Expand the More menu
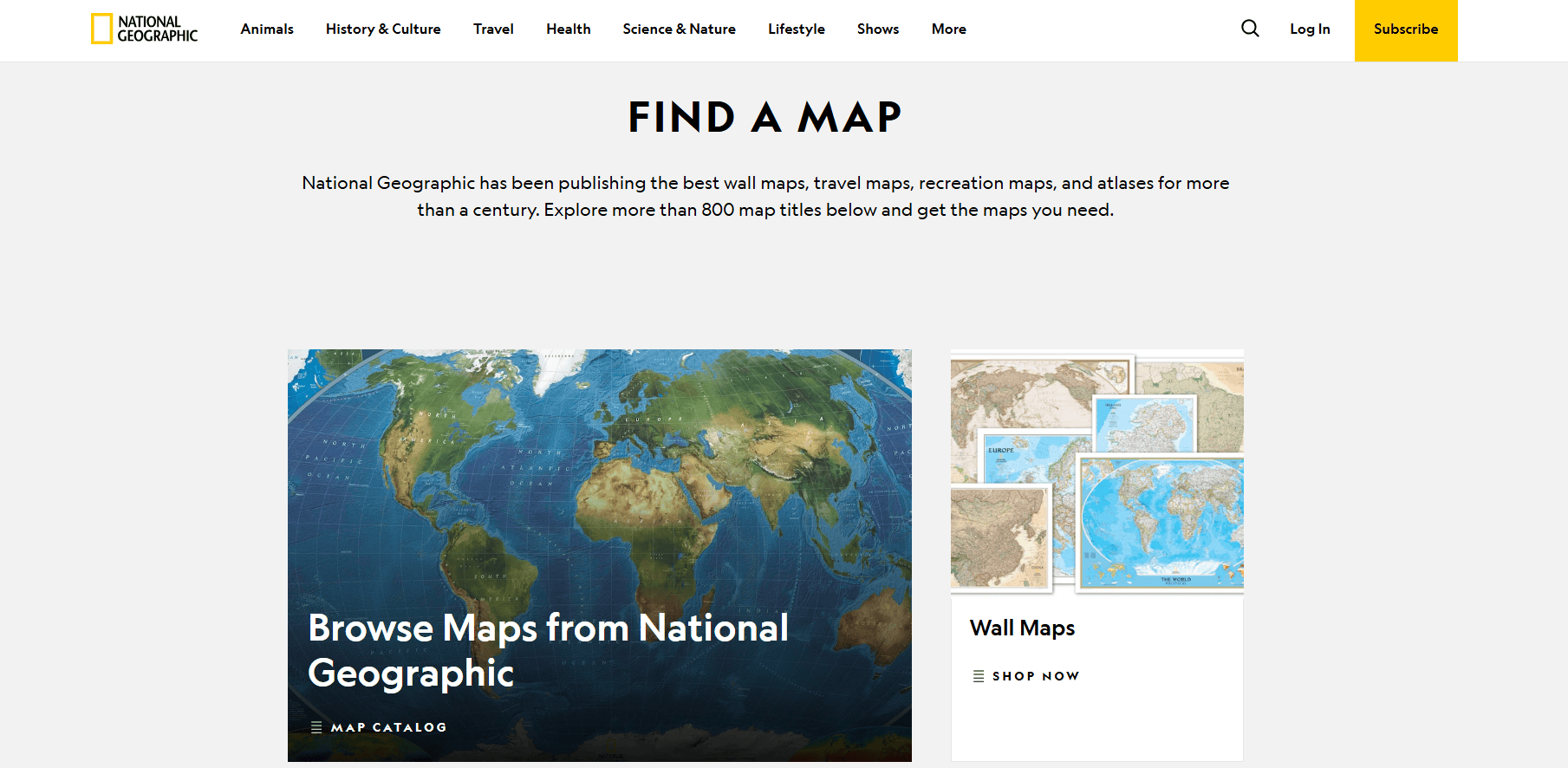 pyautogui.click(x=949, y=29)
